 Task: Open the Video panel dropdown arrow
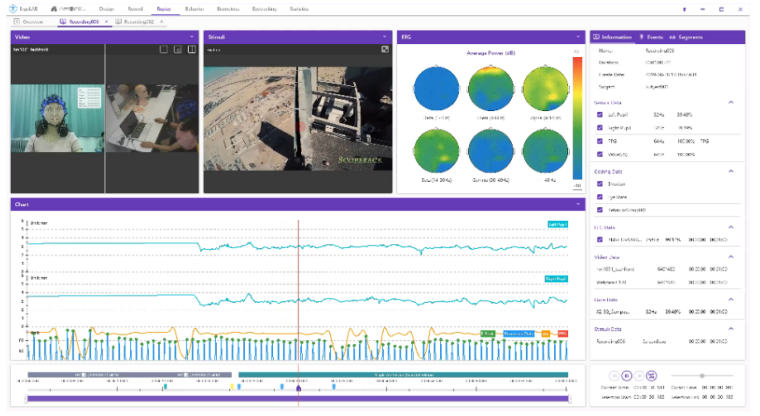(x=191, y=36)
